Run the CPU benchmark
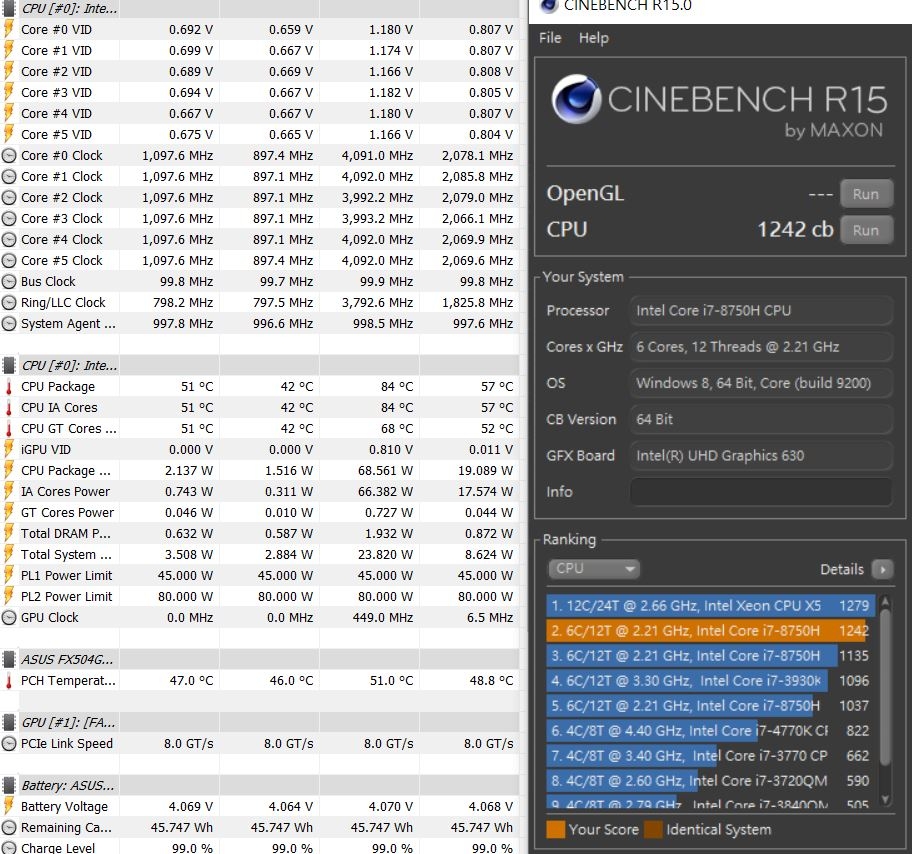This screenshot has height=854, width=912. click(x=866, y=230)
